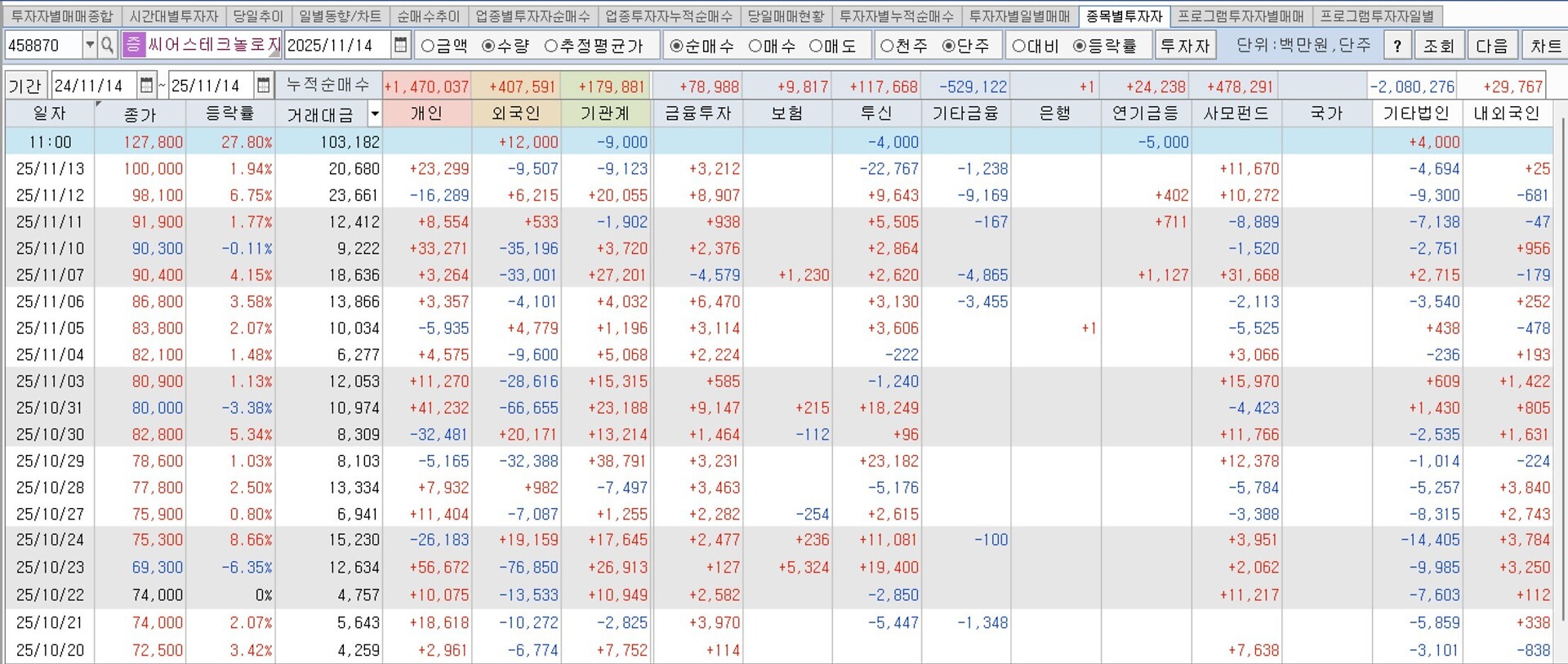Viewport: 1568px width, 664px height.
Task: Open calendar for the 2025/11/14 date field
Action: [400, 46]
